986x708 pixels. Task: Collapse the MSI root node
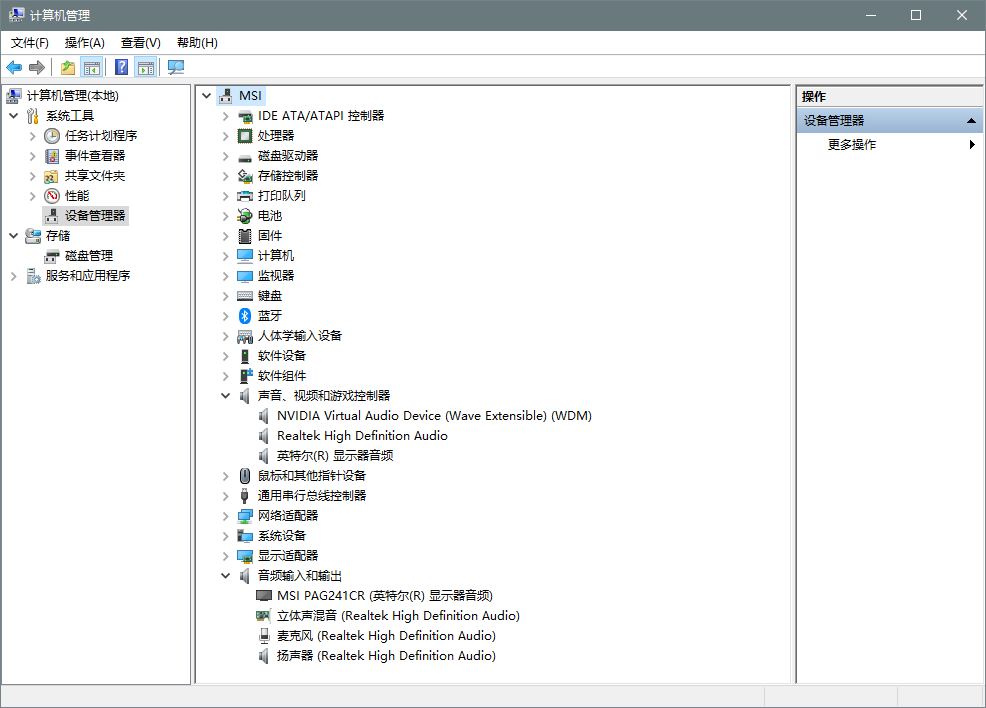(206, 96)
